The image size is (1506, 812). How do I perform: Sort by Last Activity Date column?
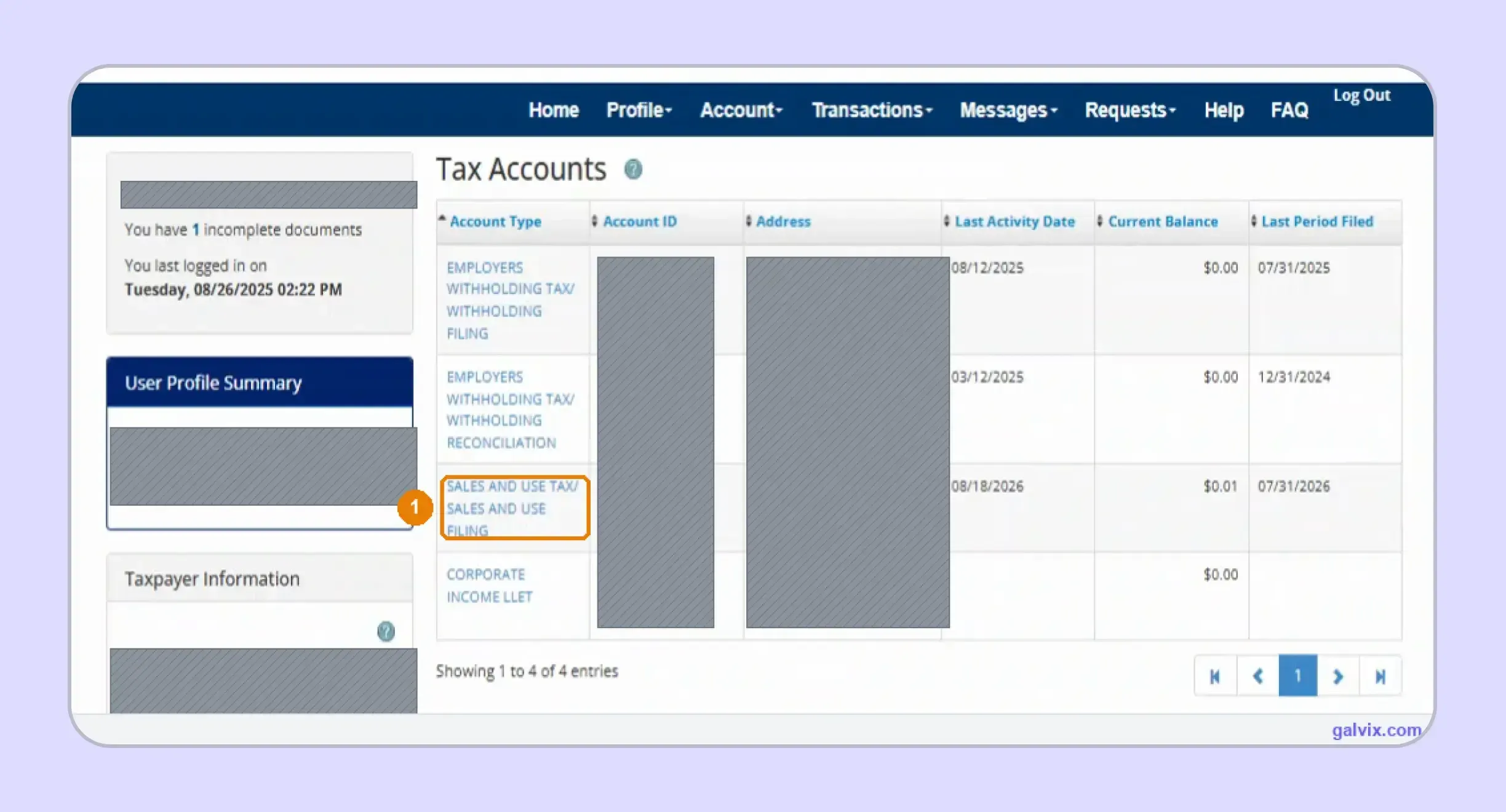pyautogui.click(x=1014, y=221)
